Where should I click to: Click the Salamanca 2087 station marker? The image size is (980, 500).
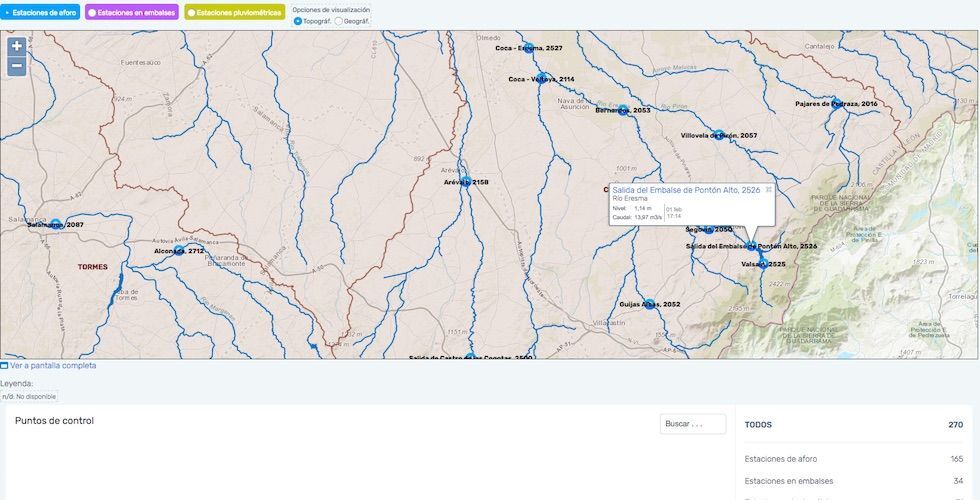[56, 225]
